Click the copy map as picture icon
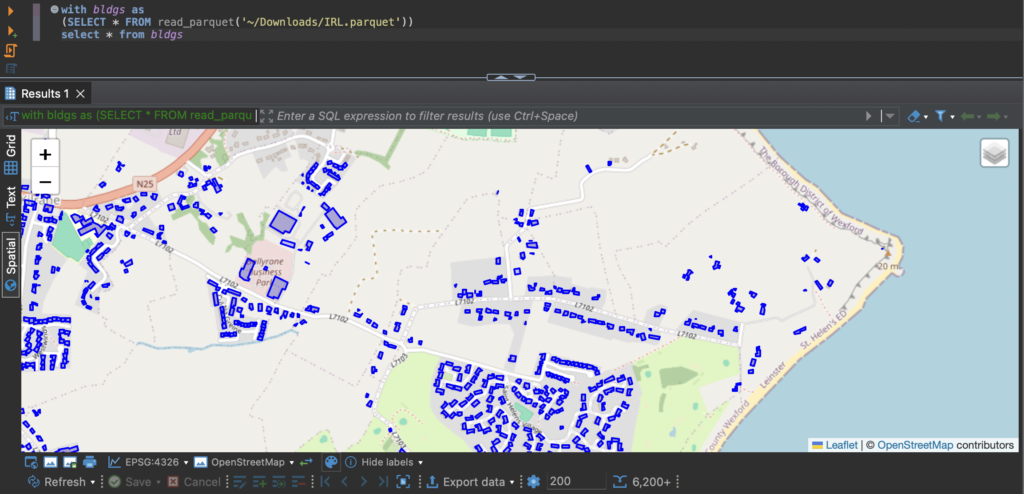 pos(50,462)
